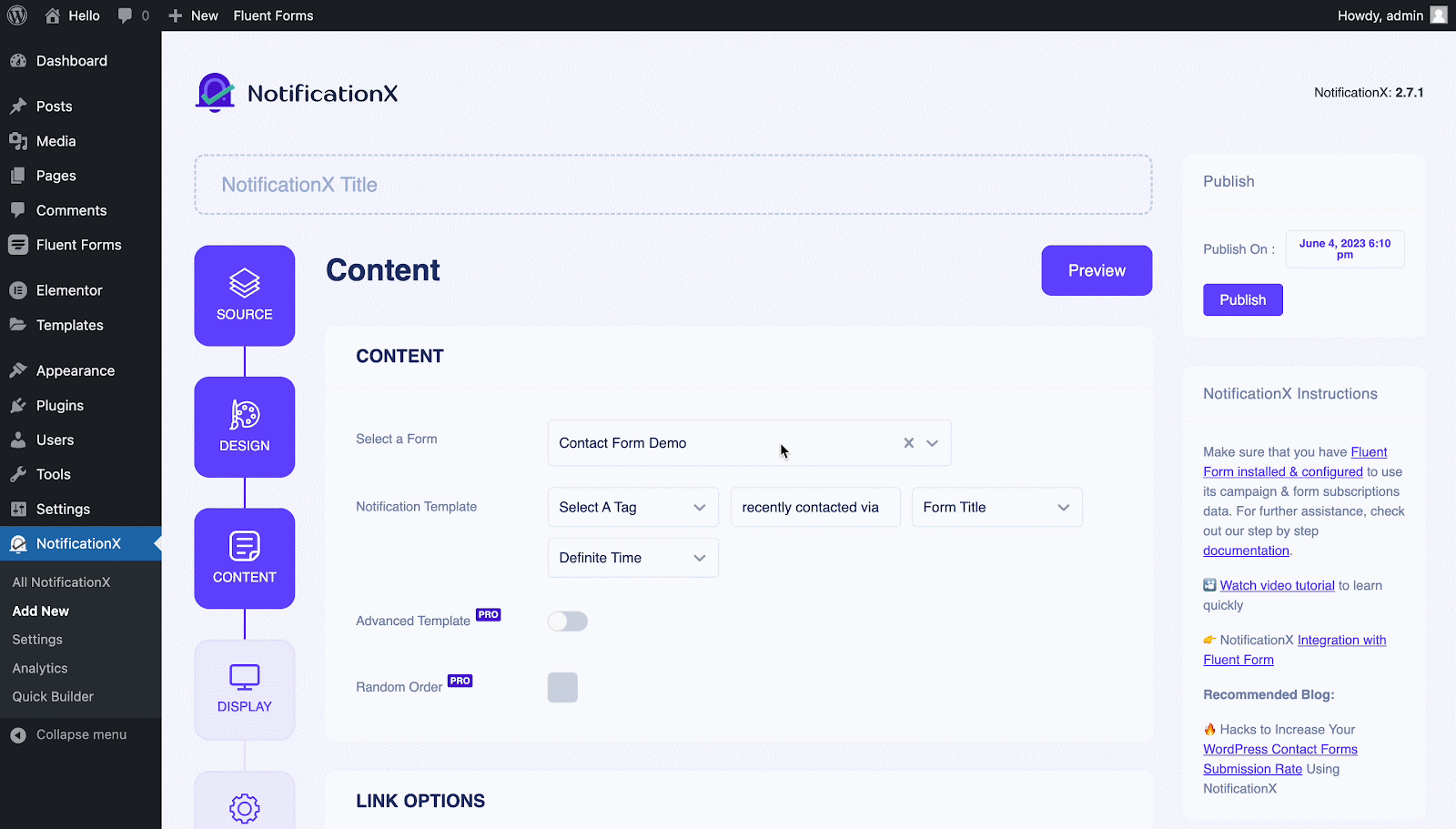Screen dimensions: 1456x829
Task: Open the documentation link
Action: click(1246, 551)
